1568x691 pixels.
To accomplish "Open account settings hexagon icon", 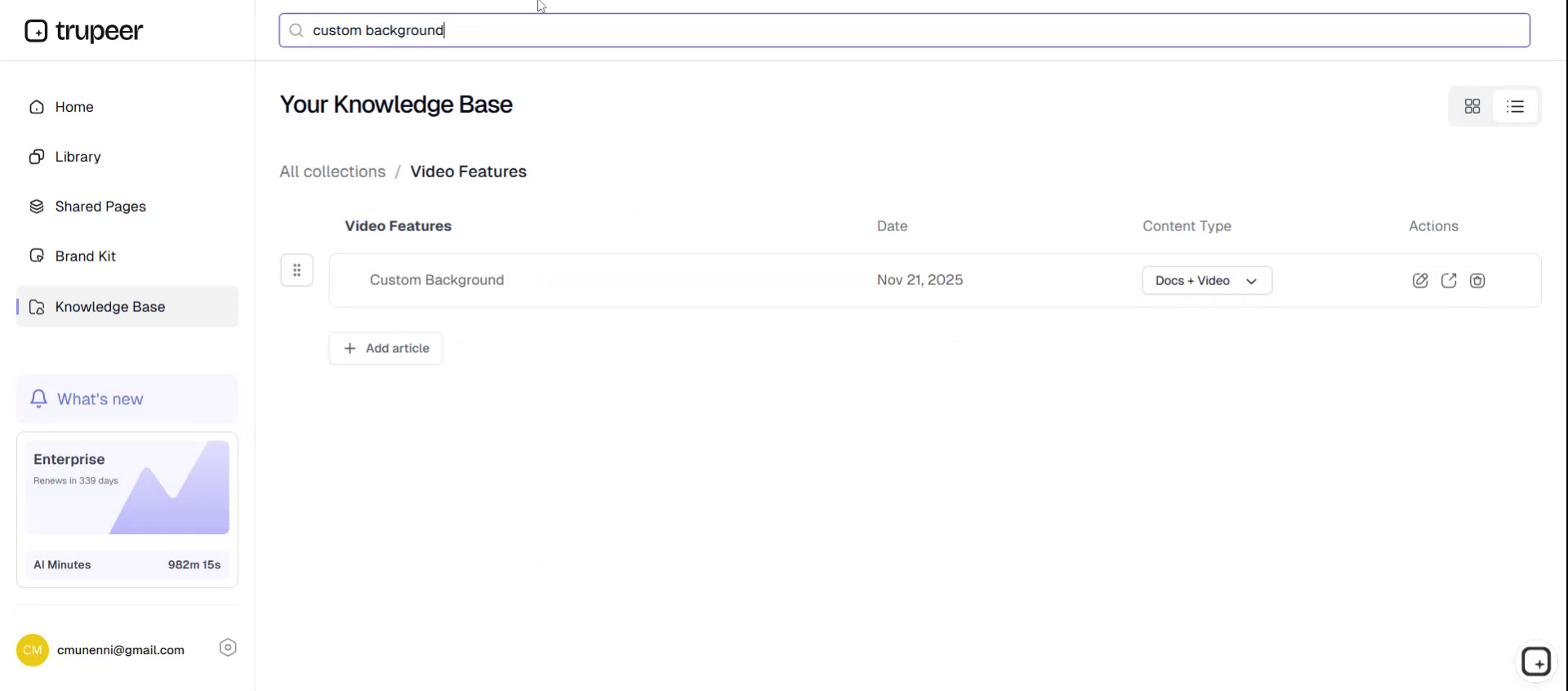I will pos(228,648).
